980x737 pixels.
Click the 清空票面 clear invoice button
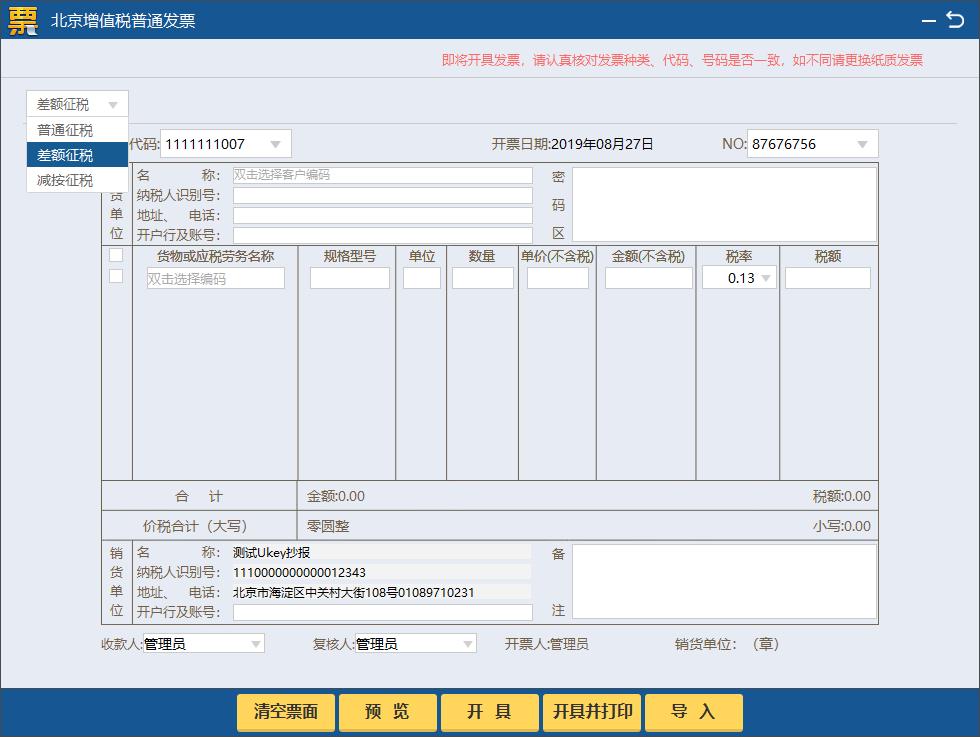(x=285, y=712)
